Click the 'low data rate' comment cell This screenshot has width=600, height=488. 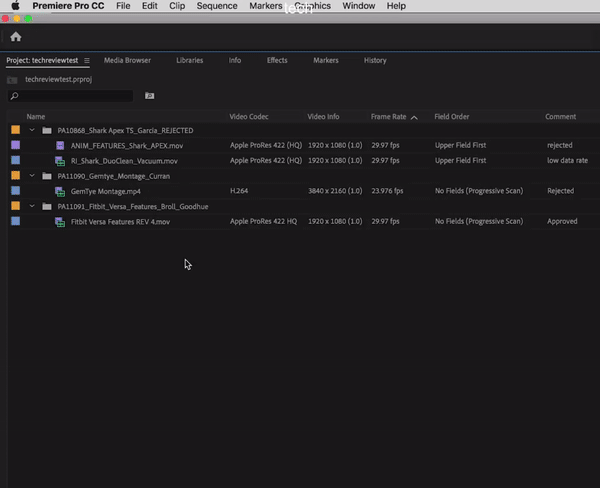(x=567, y=160)
